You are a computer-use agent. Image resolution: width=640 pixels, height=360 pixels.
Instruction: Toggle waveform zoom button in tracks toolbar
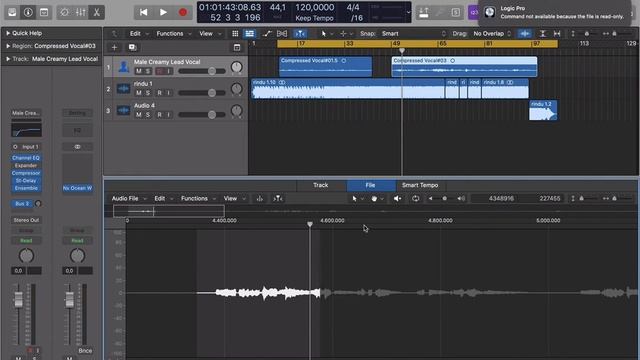pos(525,33)
